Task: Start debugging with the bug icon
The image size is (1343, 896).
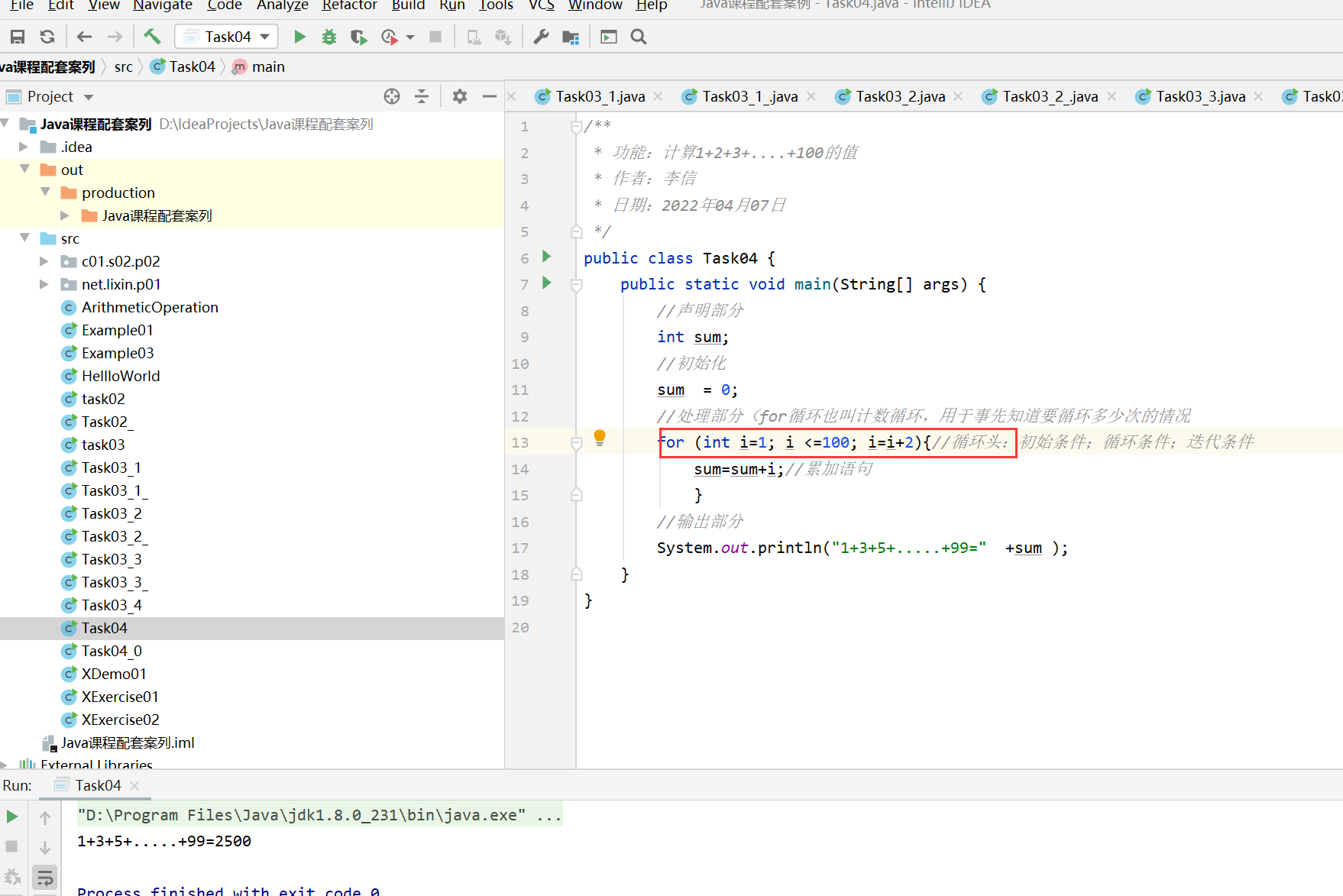Action: point(329,37)
